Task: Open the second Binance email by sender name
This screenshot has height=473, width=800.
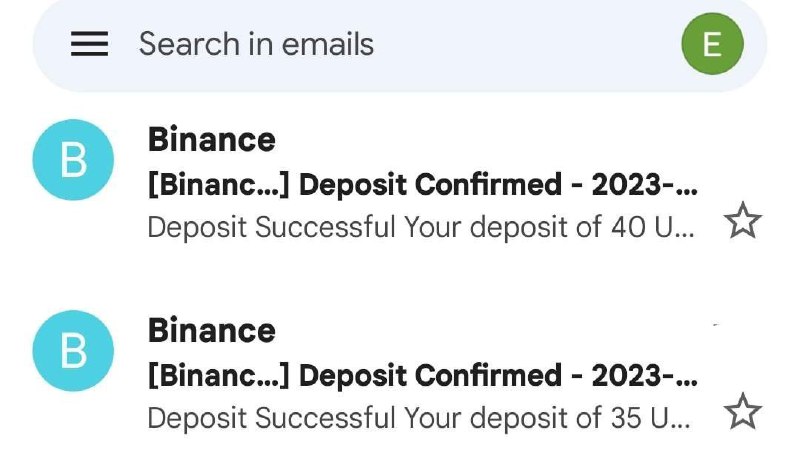Action: coord(211,330)
